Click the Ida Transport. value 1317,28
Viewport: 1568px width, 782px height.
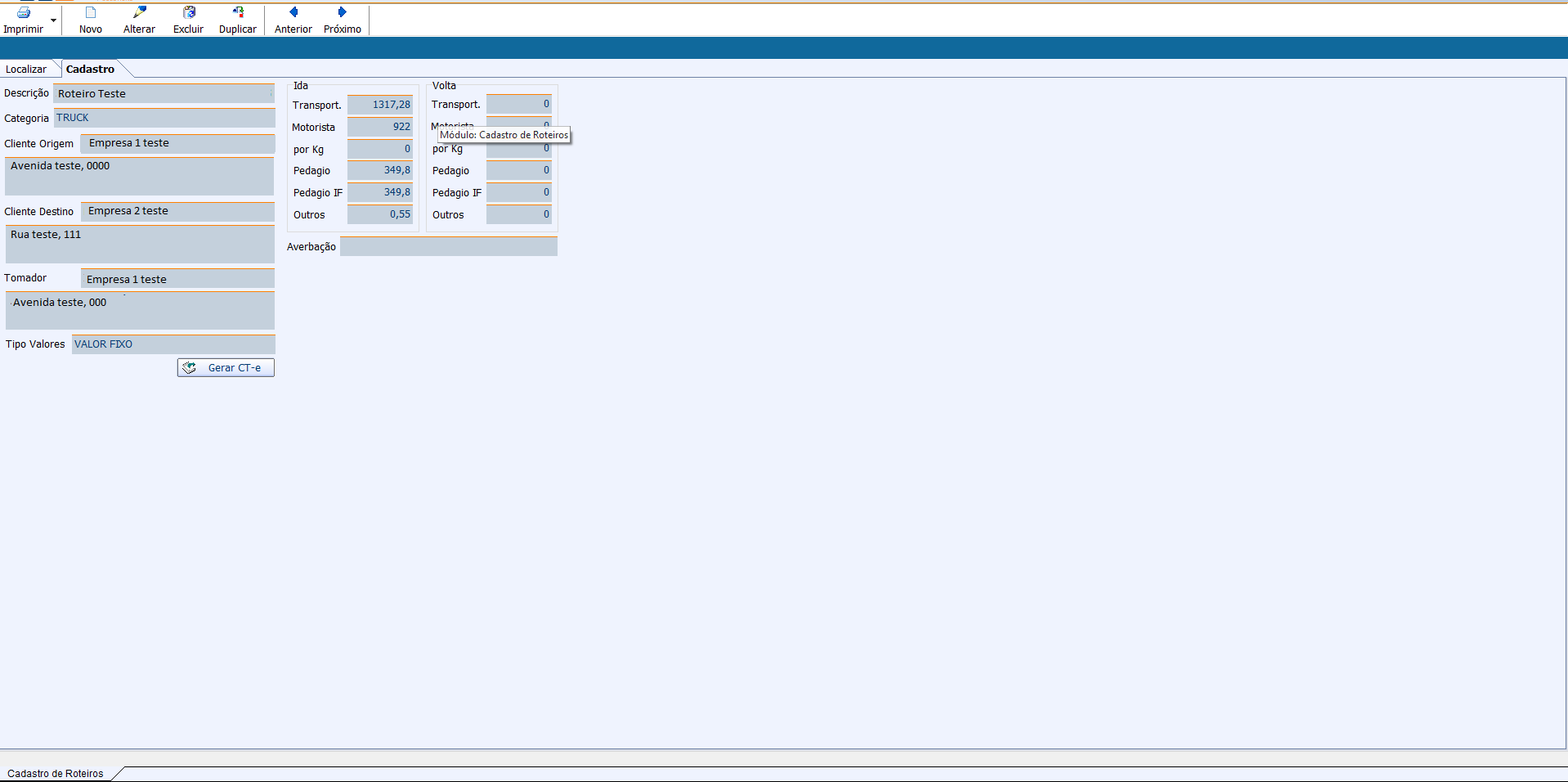(380, 106)
